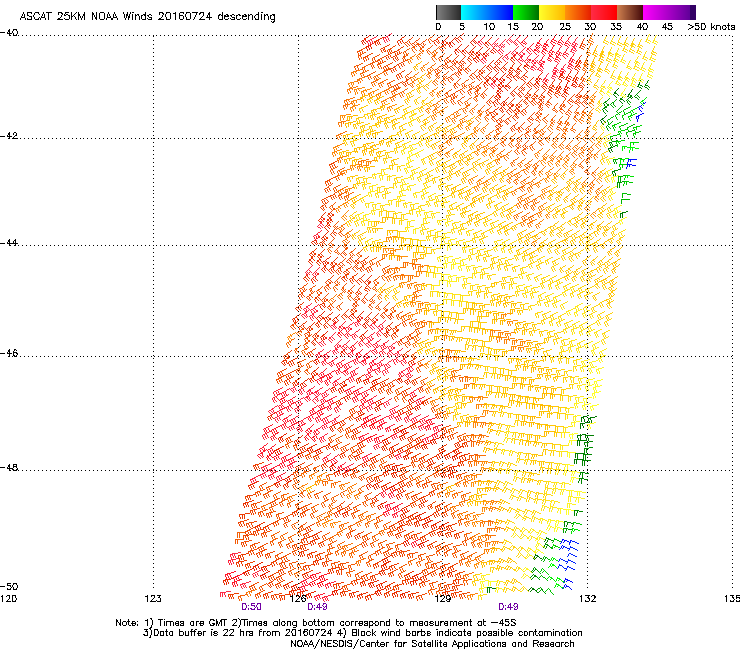
Task: Select the blue 10-15 knots color bar segment
Action: 500,12
